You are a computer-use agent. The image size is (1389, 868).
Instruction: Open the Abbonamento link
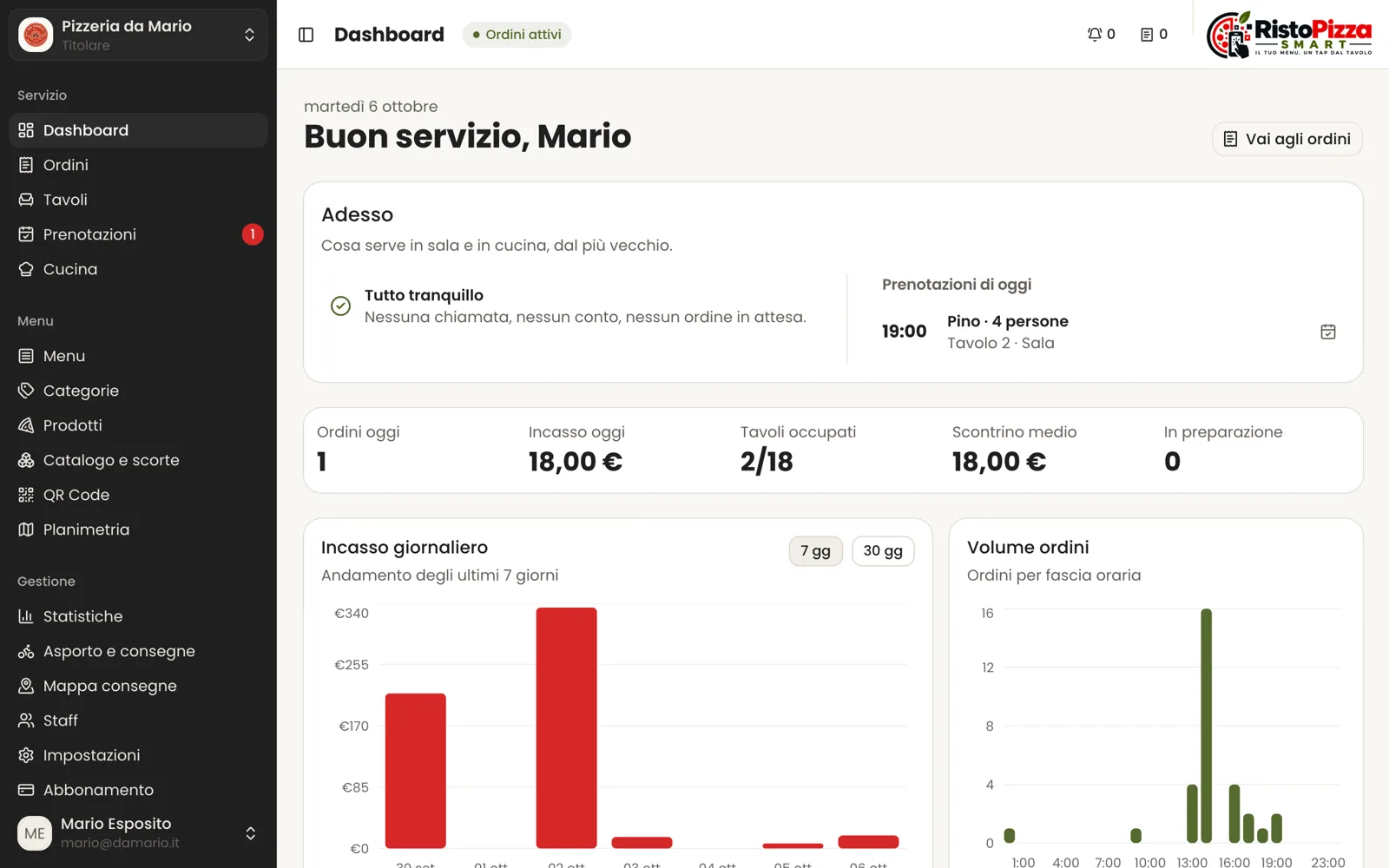coord(138,790)
